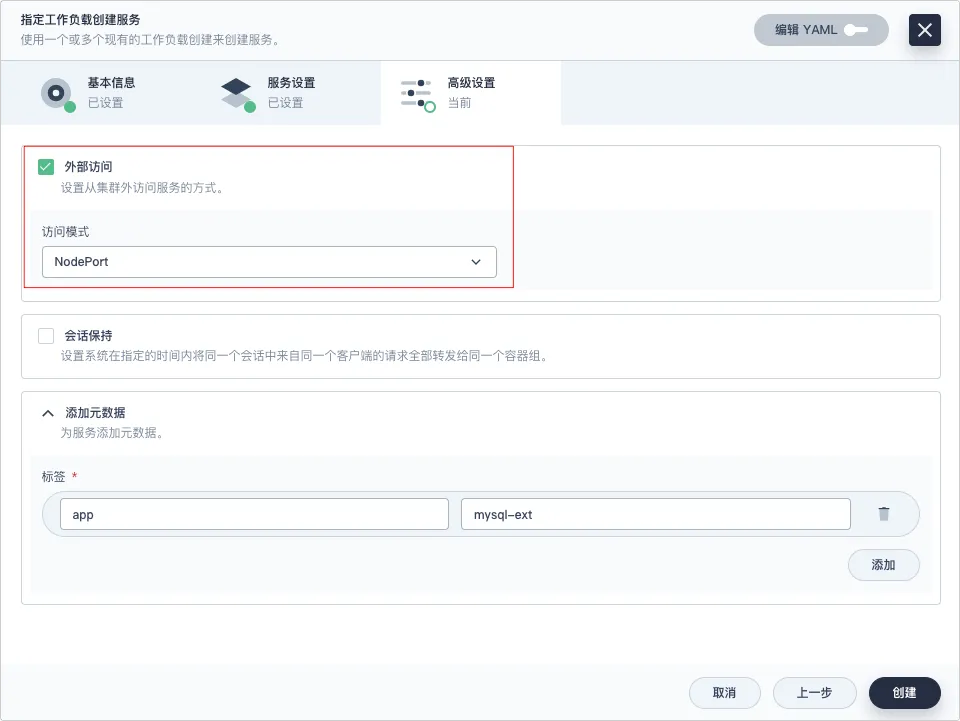Click the 会话保持 label text
The height and width of the screenshot is (721, 960).
[88, 335]
